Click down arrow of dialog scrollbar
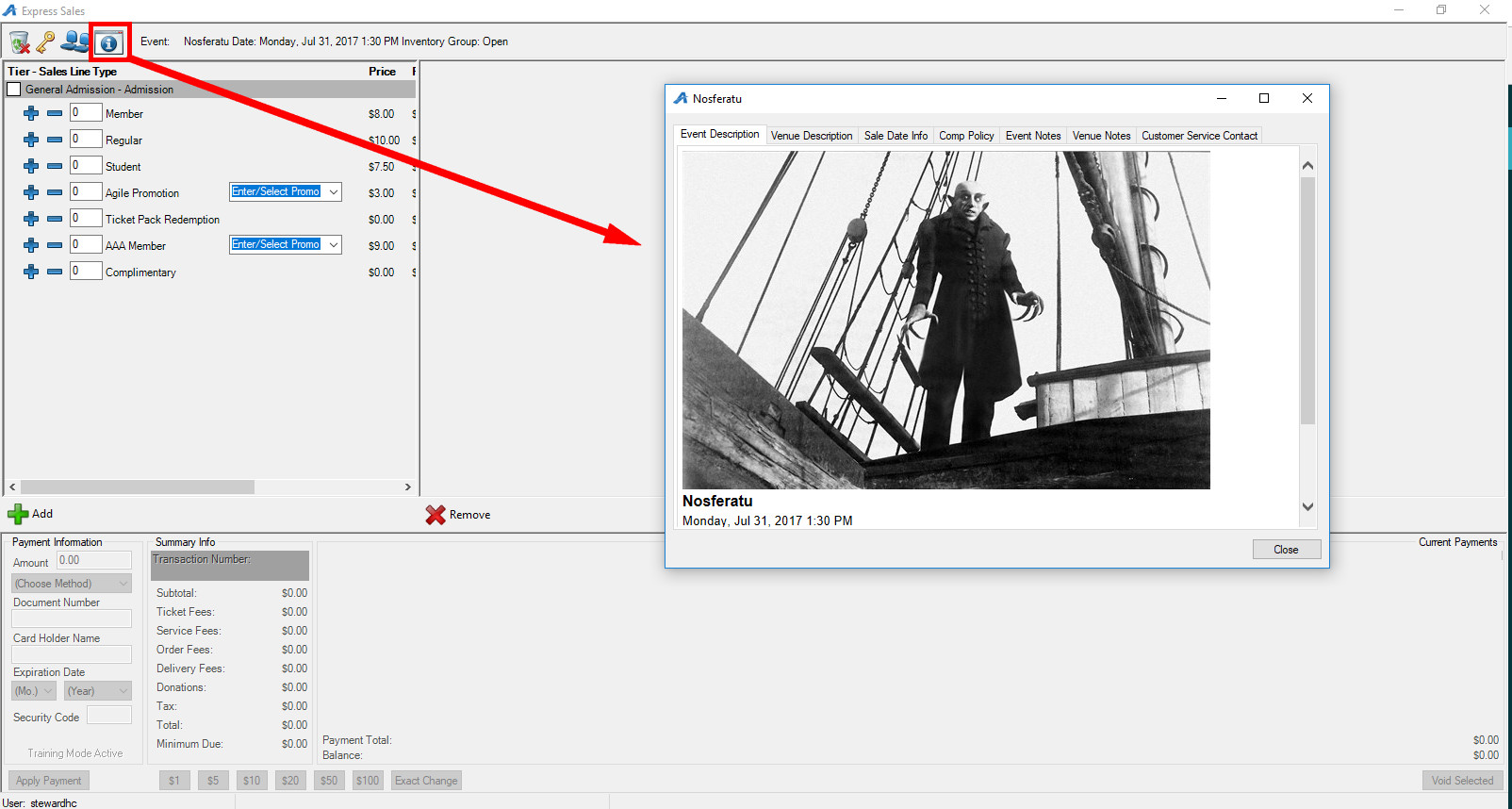 click(x=1307, y=507)
